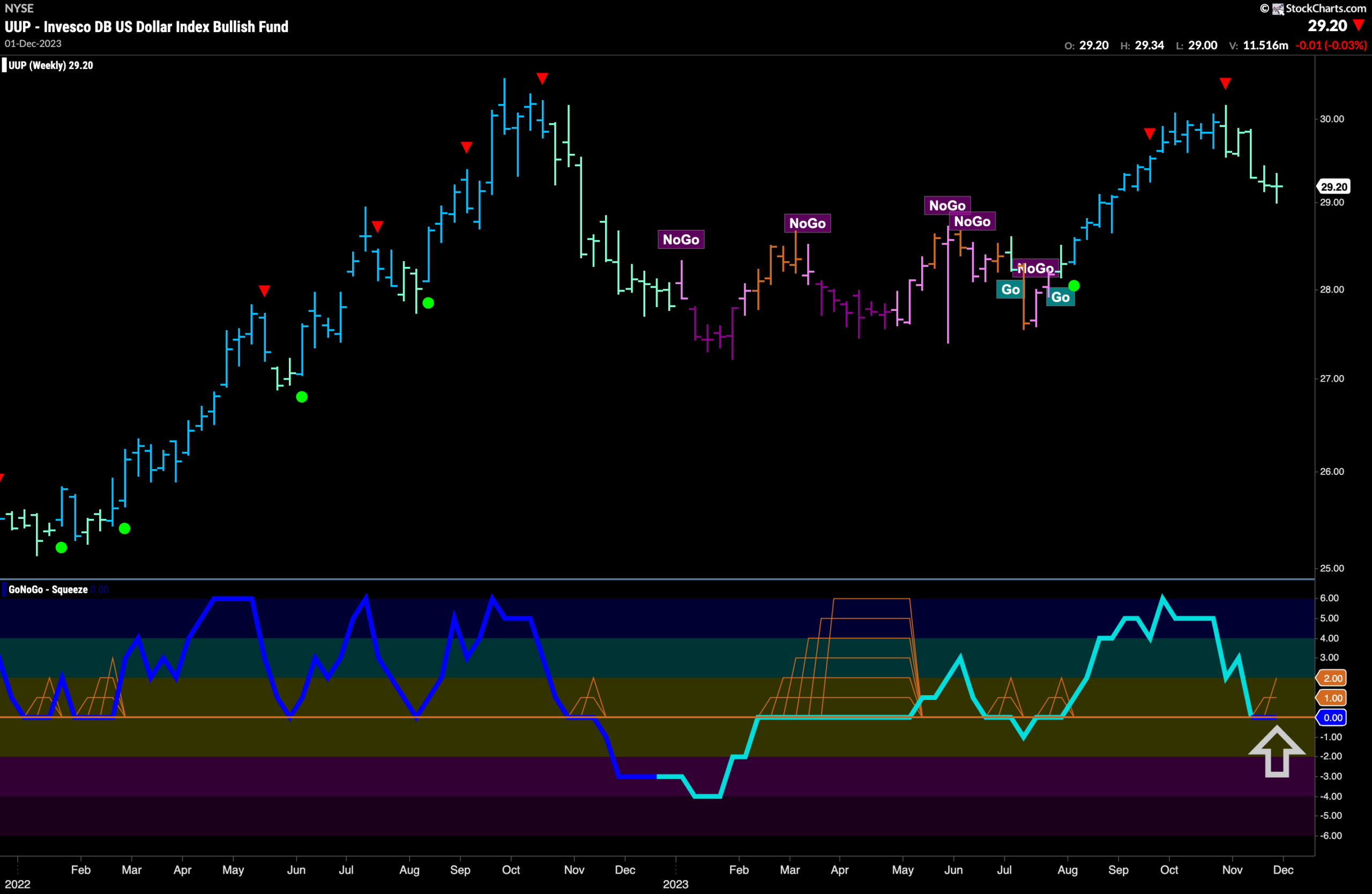Click the 2023 year label on time axis
1372x894 pixels.
pyautogui.click(x=676, y=884)
